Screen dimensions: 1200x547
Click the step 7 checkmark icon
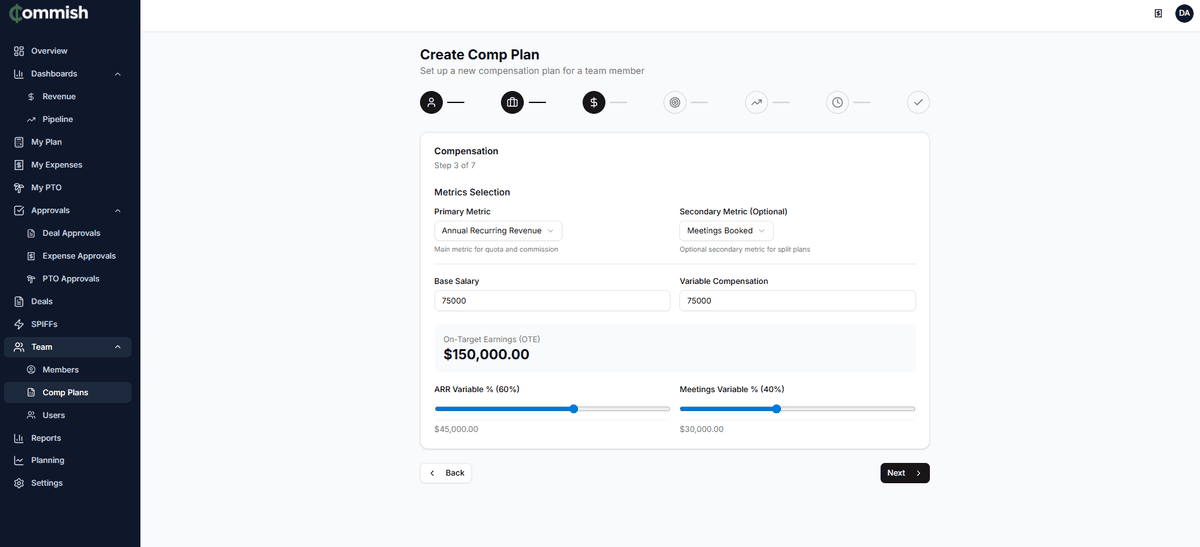[x=918, y=102]
